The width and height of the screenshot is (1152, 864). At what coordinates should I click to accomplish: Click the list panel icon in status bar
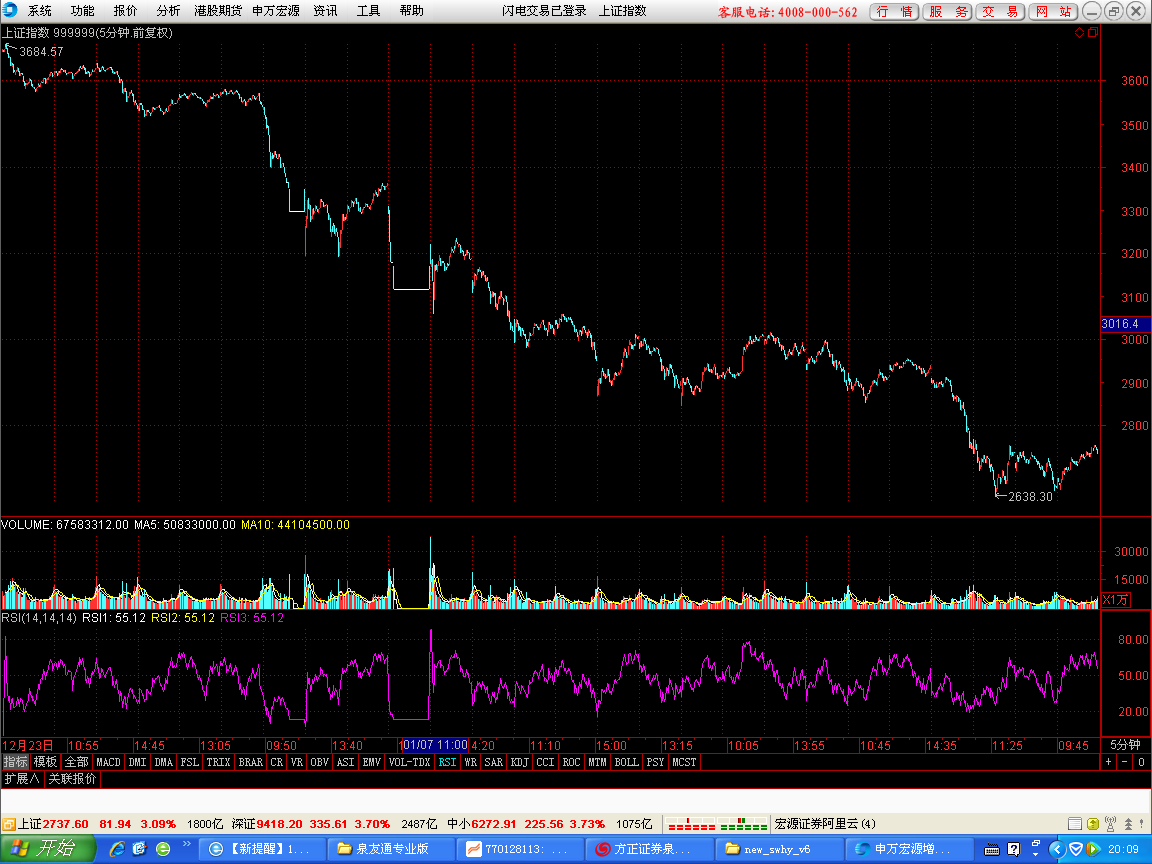[1075, 824]
